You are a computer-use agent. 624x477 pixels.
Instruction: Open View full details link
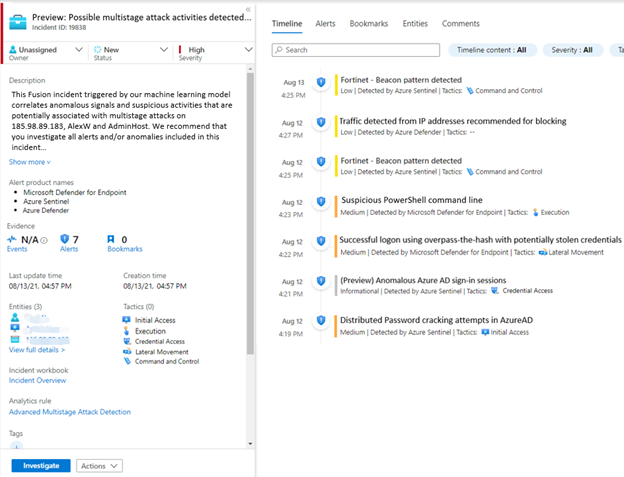(37, 350)
